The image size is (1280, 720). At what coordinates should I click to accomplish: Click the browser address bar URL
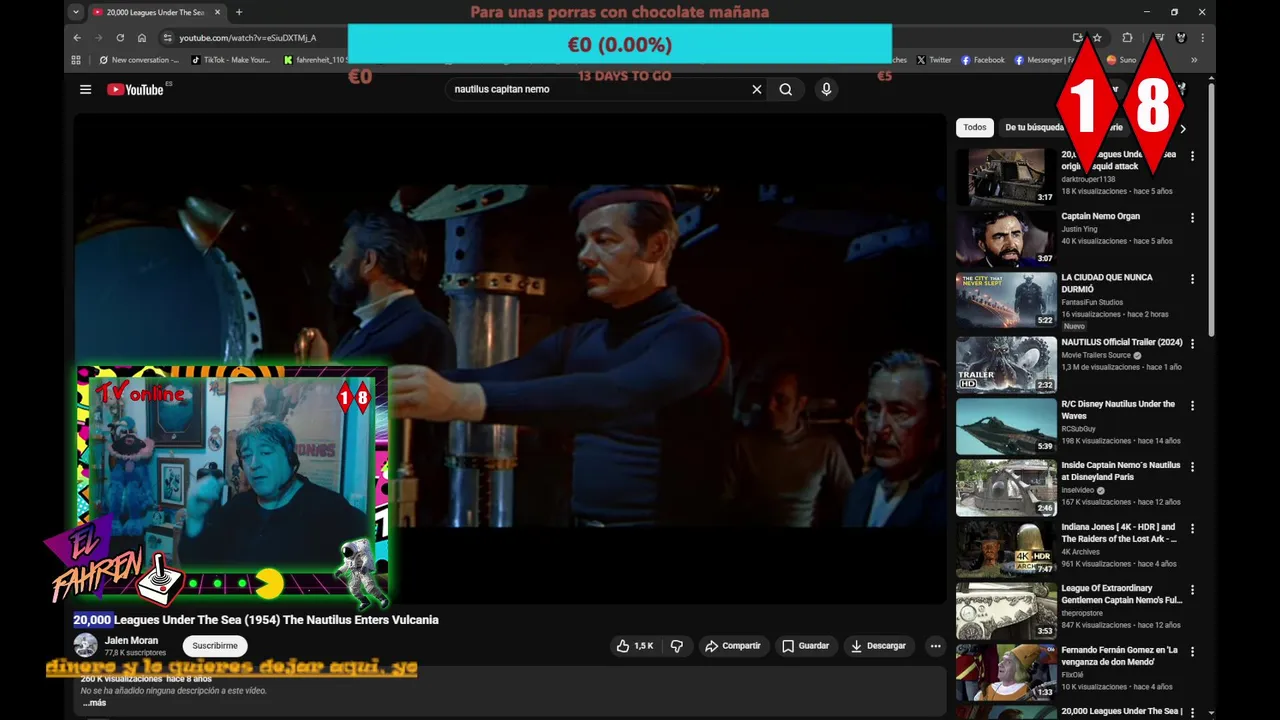click(248, 37)
